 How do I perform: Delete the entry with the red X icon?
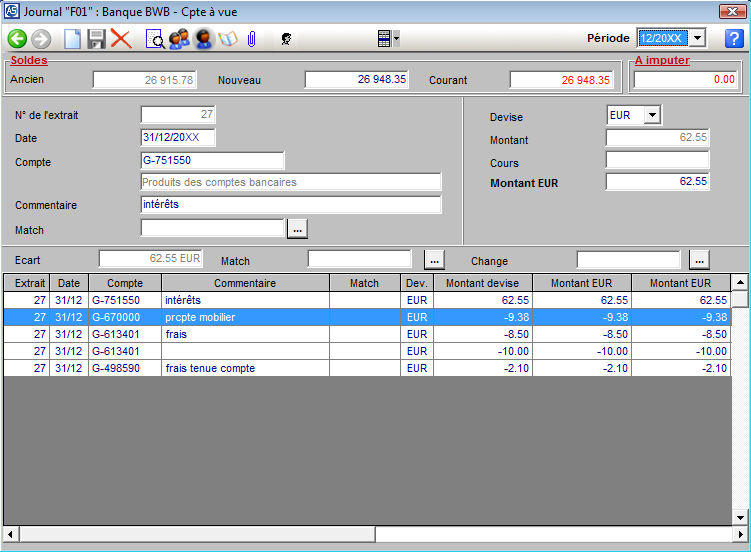click(x=121, y=39)
